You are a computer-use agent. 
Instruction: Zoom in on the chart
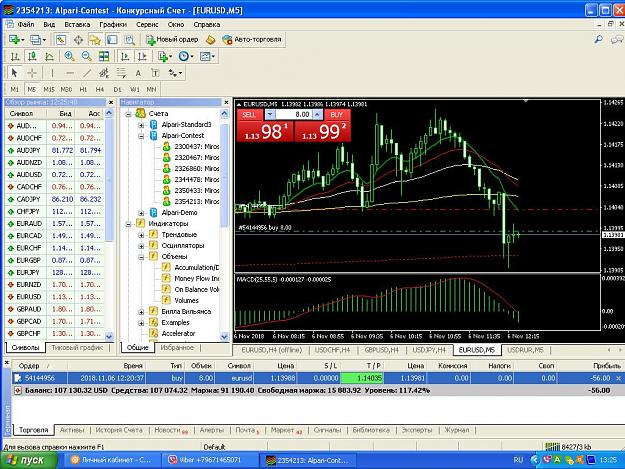69,56
